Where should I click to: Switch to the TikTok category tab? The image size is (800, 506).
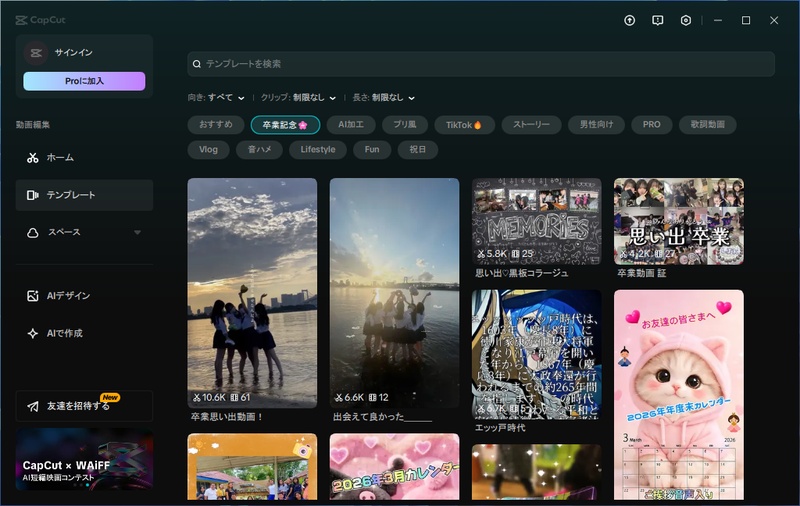[464, 125]
